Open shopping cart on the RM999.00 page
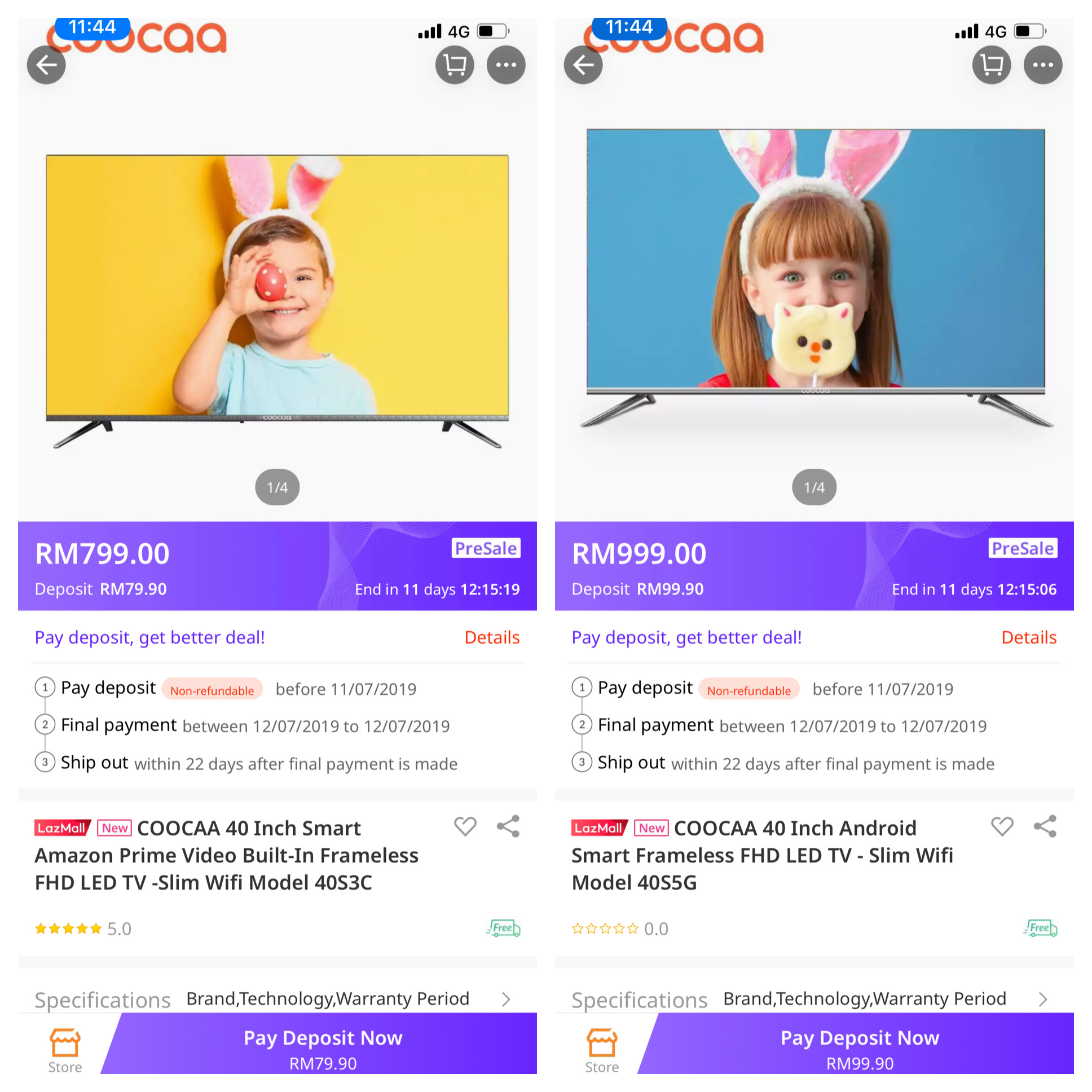1092x1092 pixels. (x=992, y=65)
